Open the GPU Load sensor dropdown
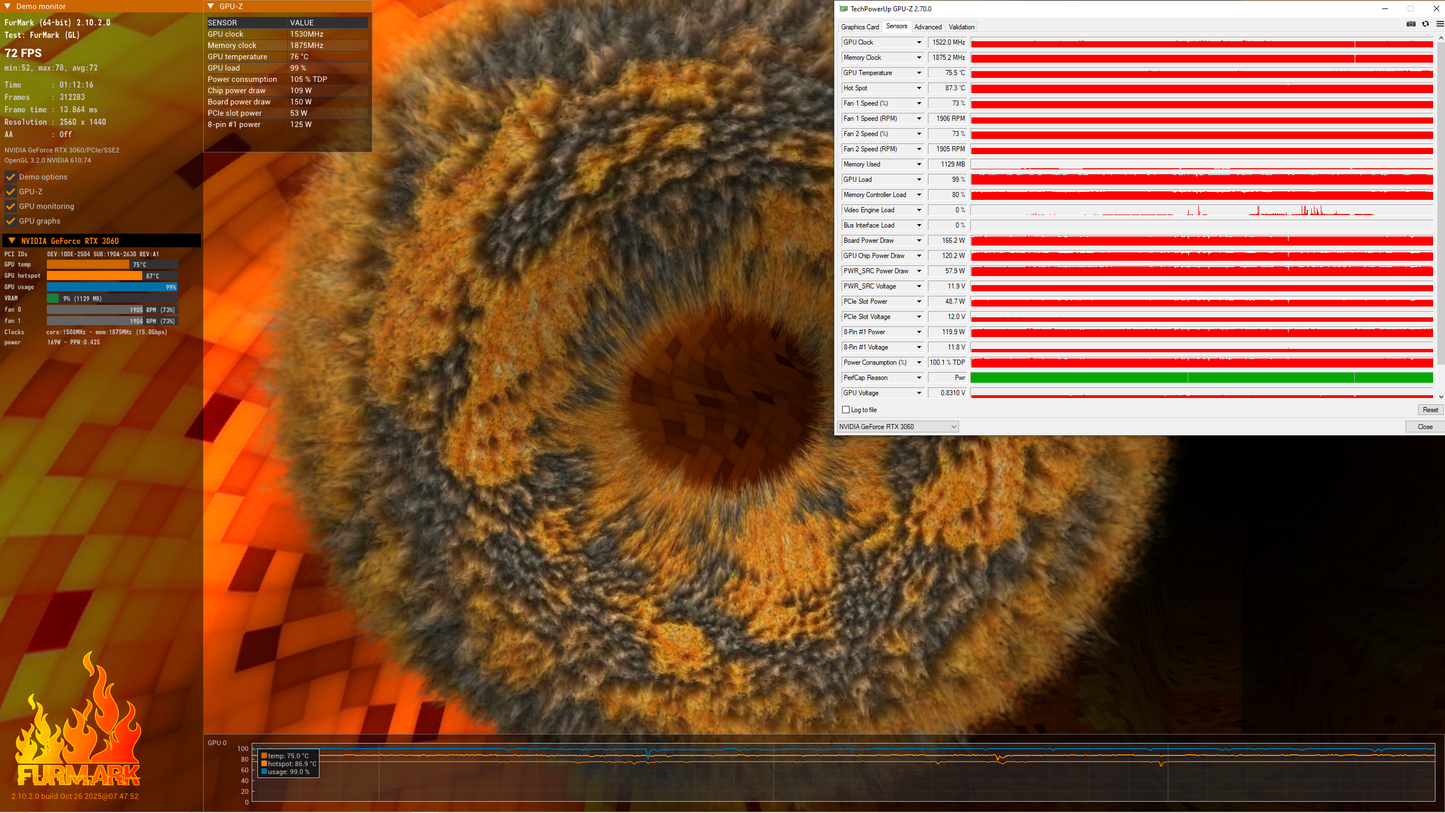 pyautogui.click(x=919, y=180)
